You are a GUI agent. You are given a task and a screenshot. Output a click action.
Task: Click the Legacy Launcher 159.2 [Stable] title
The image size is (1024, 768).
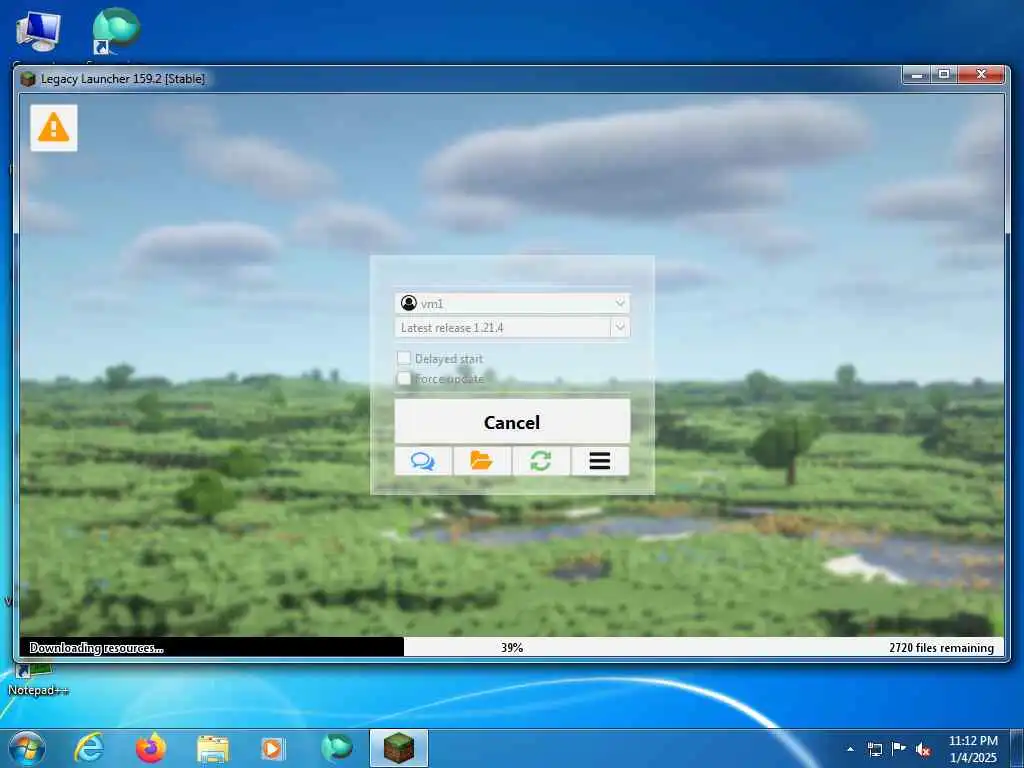click(x=123, y=79)
